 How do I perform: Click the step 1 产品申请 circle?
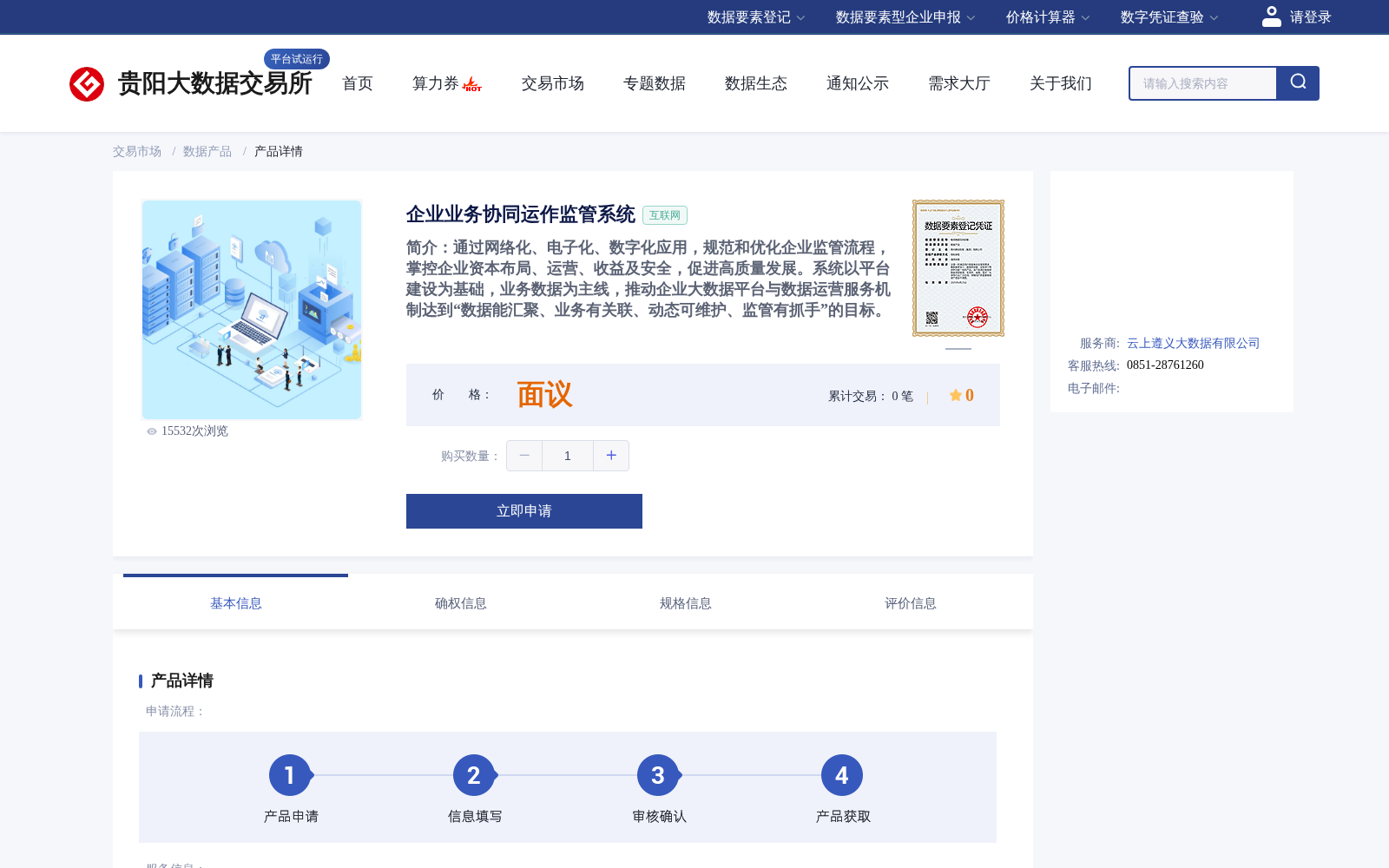[x=290, y=775]
